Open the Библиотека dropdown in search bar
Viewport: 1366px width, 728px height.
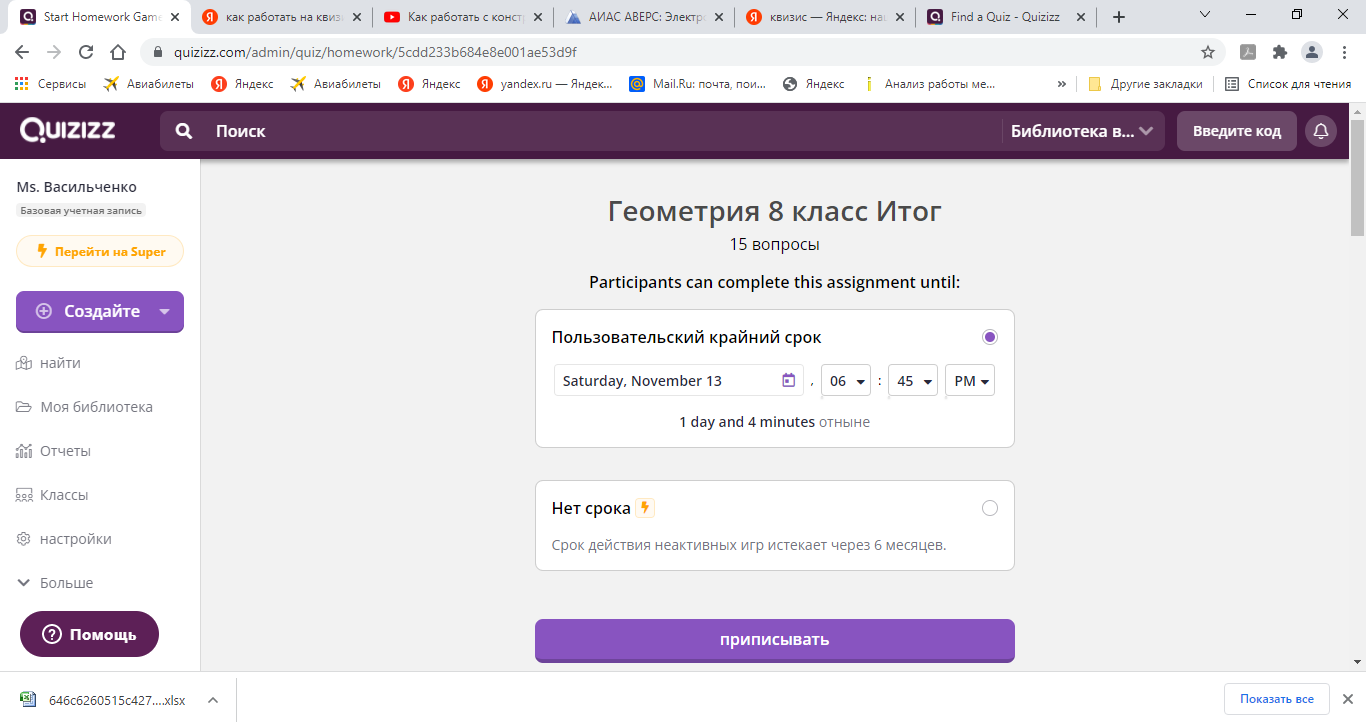click(x=1082, y=131)
